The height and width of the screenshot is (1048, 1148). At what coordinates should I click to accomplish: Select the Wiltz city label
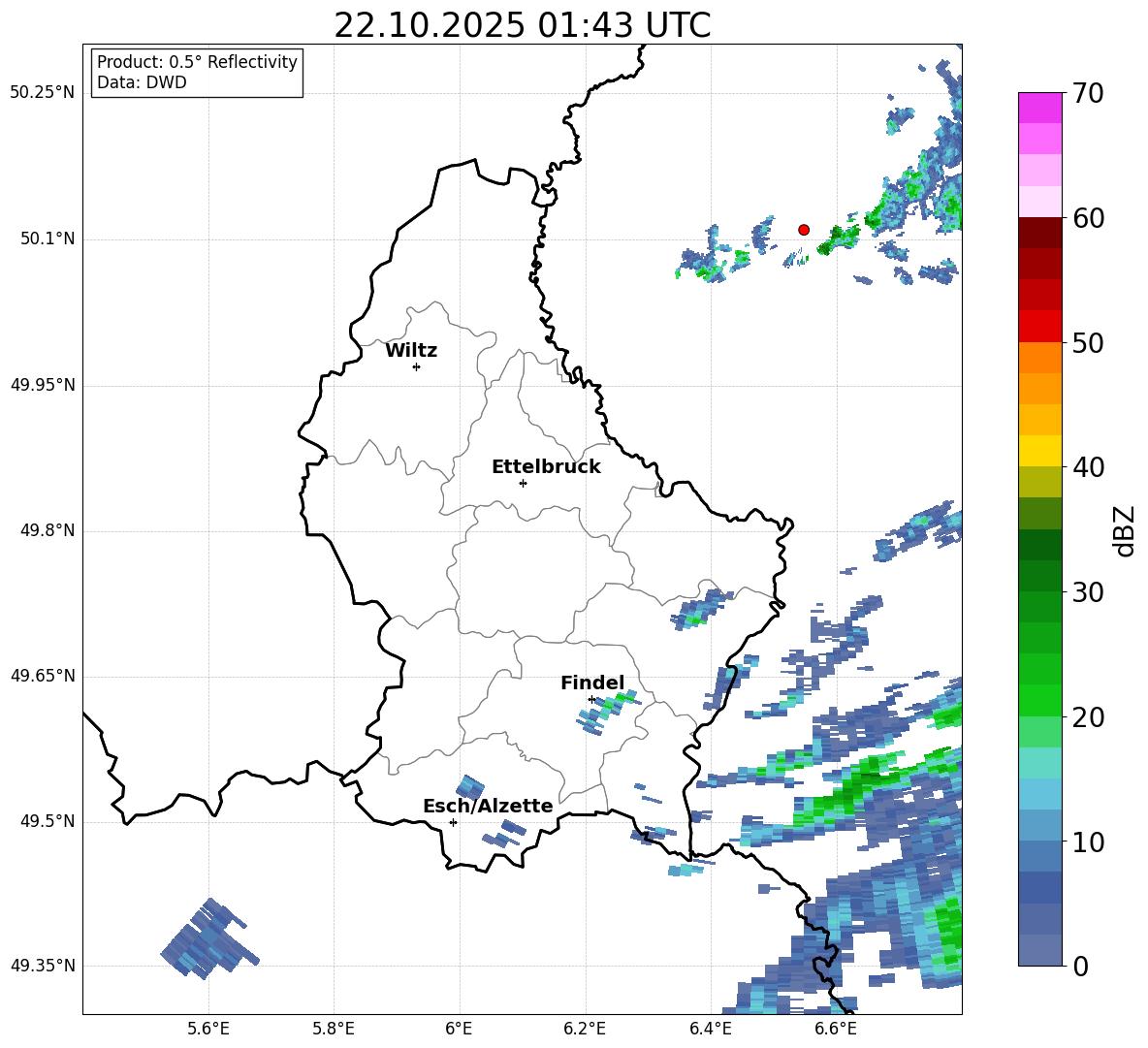(411, 351)
